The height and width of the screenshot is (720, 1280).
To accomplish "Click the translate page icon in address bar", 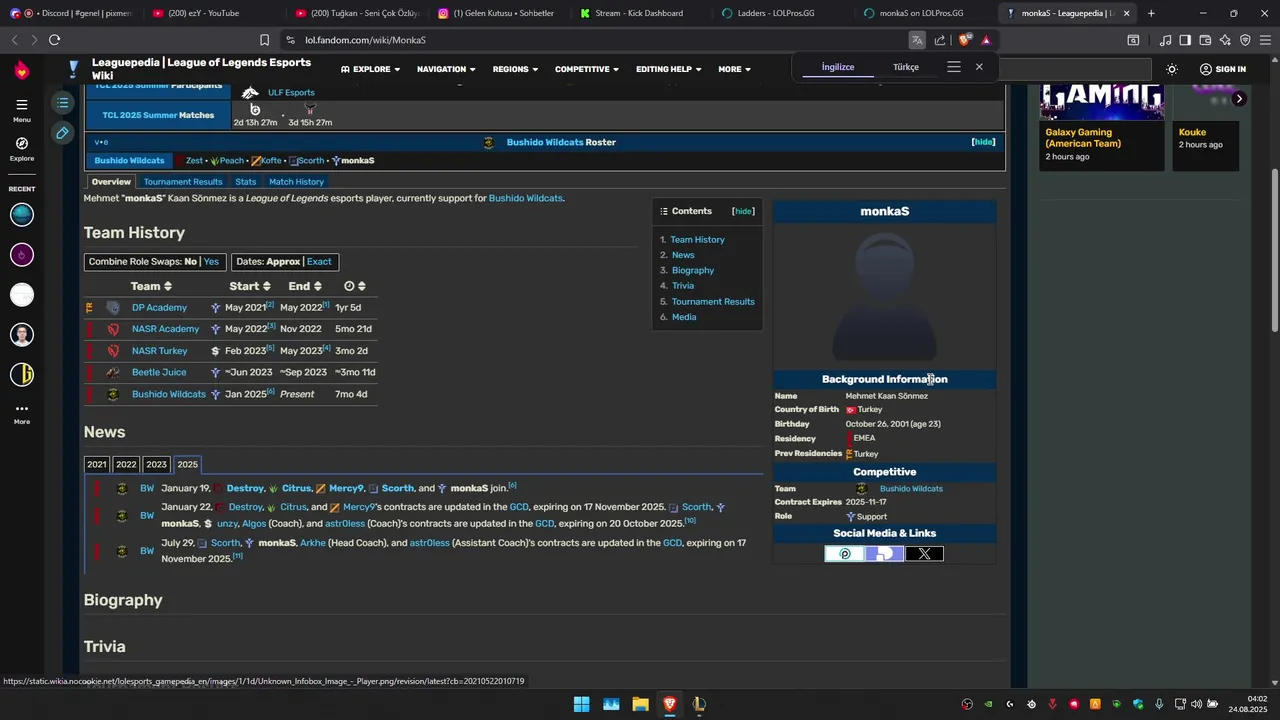I will [x=916, y=40].
